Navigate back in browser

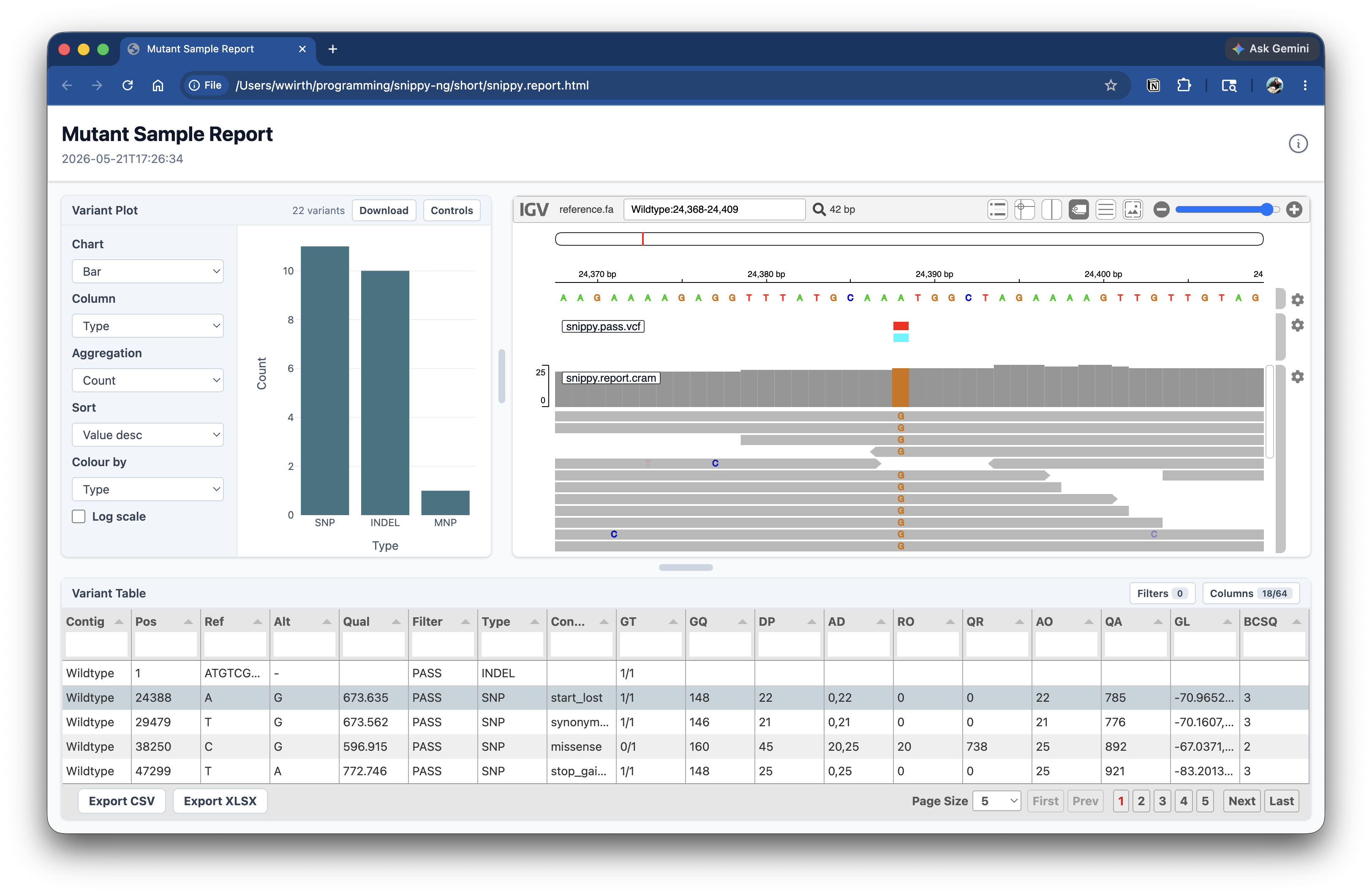pos(67,85)
